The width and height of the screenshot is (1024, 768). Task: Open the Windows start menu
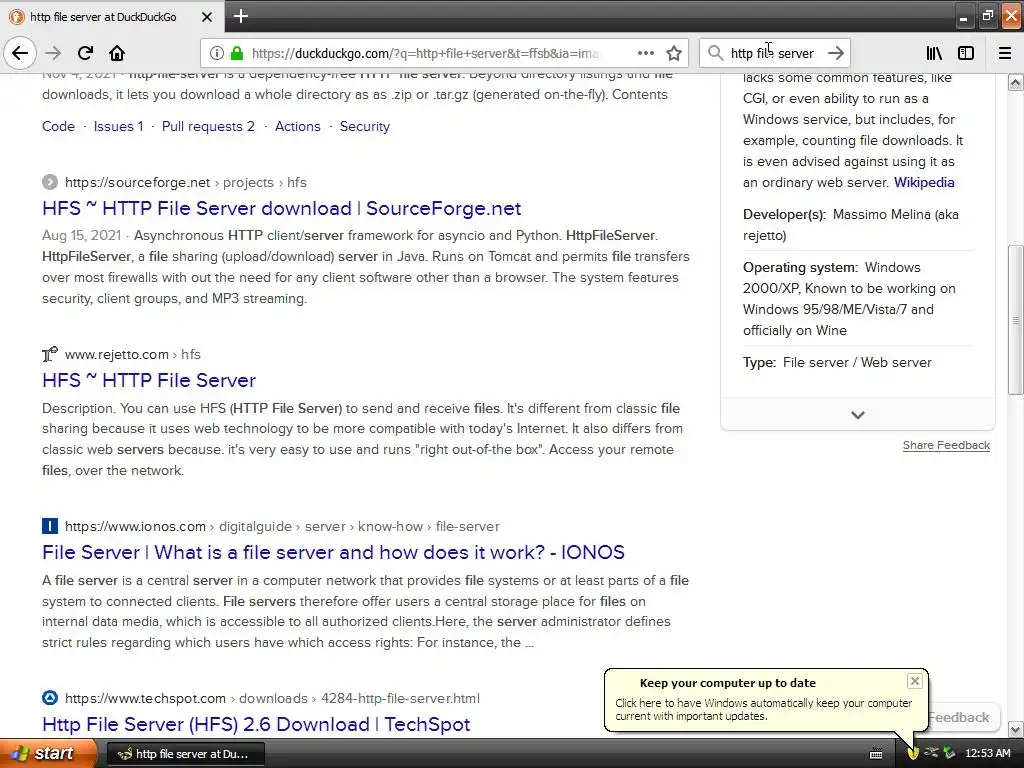[47, 754]
